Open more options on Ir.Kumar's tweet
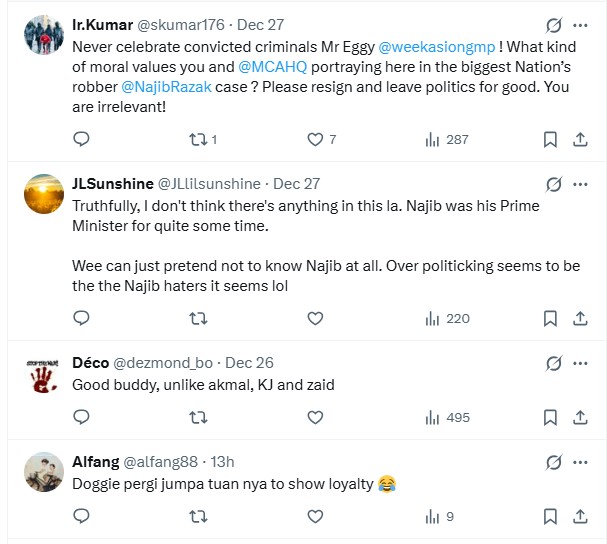The width and height of the screenshot is (607, 544). click(581, 24)
